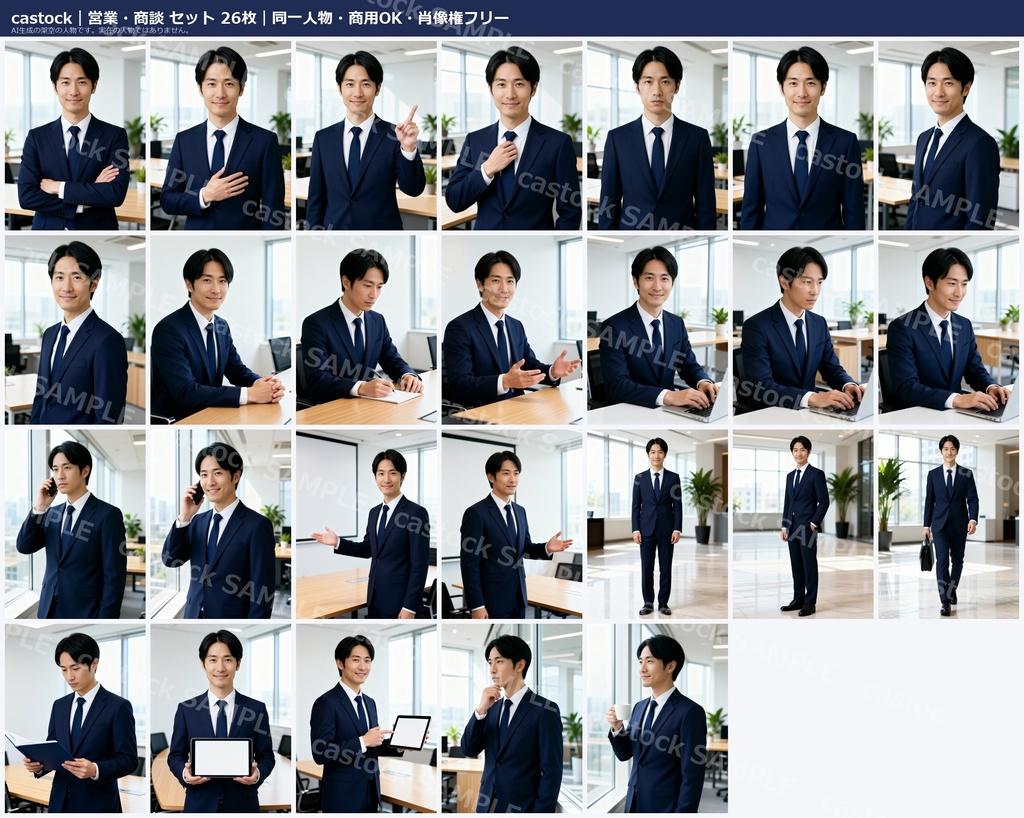Select the thumbnail of man writing on notepad

366,330
